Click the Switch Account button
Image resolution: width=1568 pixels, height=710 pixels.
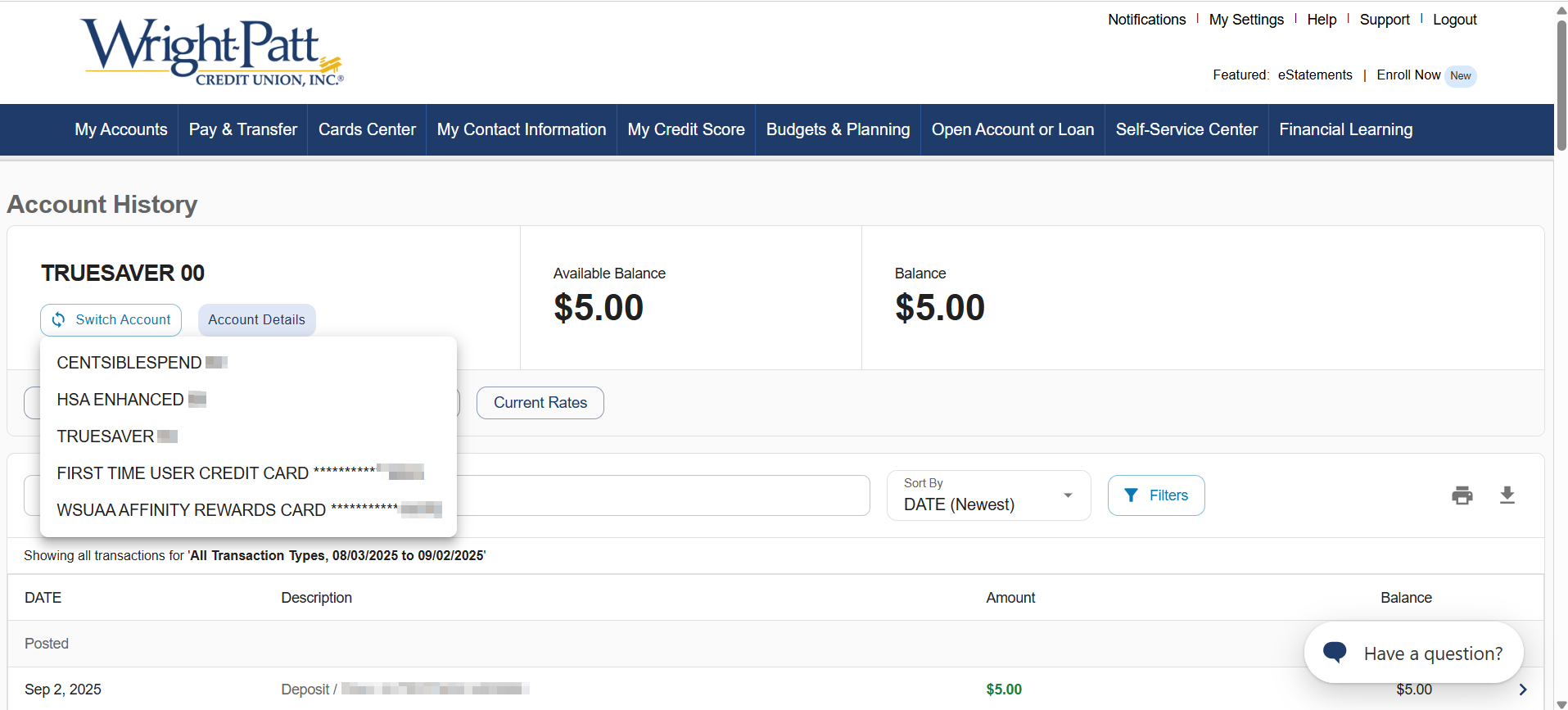(x=111, y=319)
